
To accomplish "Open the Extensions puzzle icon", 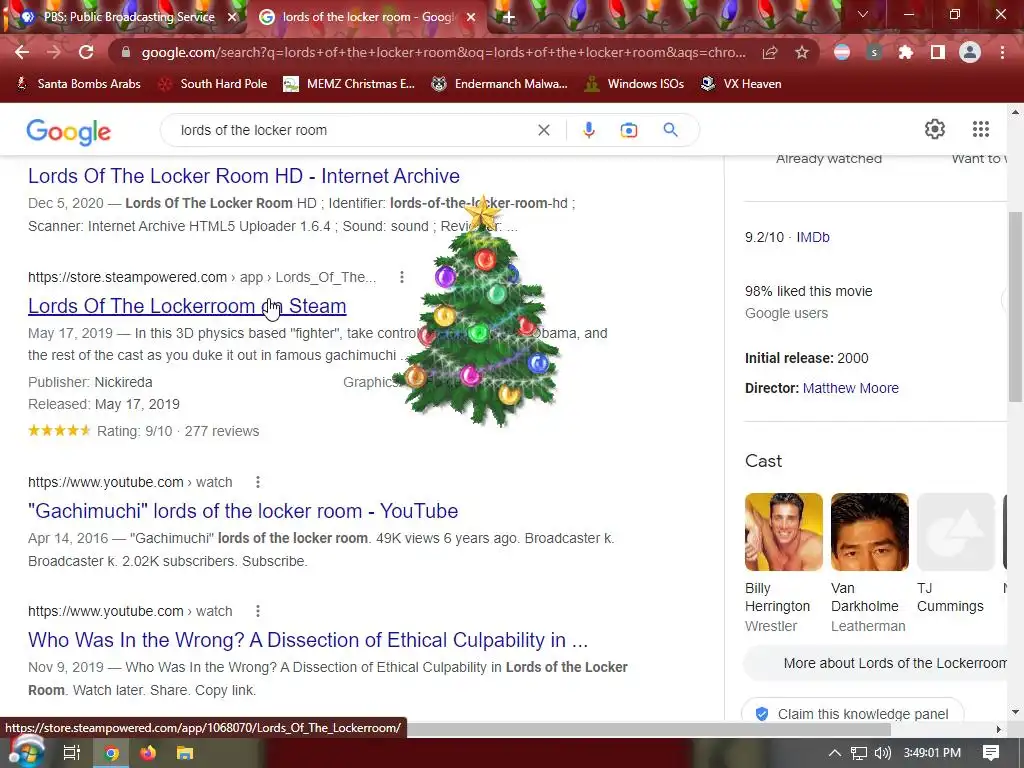I will [x=906, y=52].
